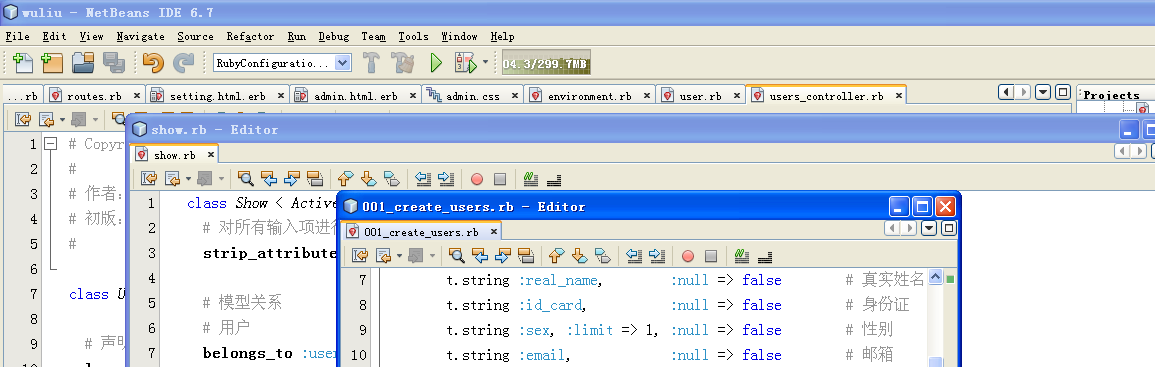Open the View menu
The height and width of the screenshot is (367, 1155).
91,36
